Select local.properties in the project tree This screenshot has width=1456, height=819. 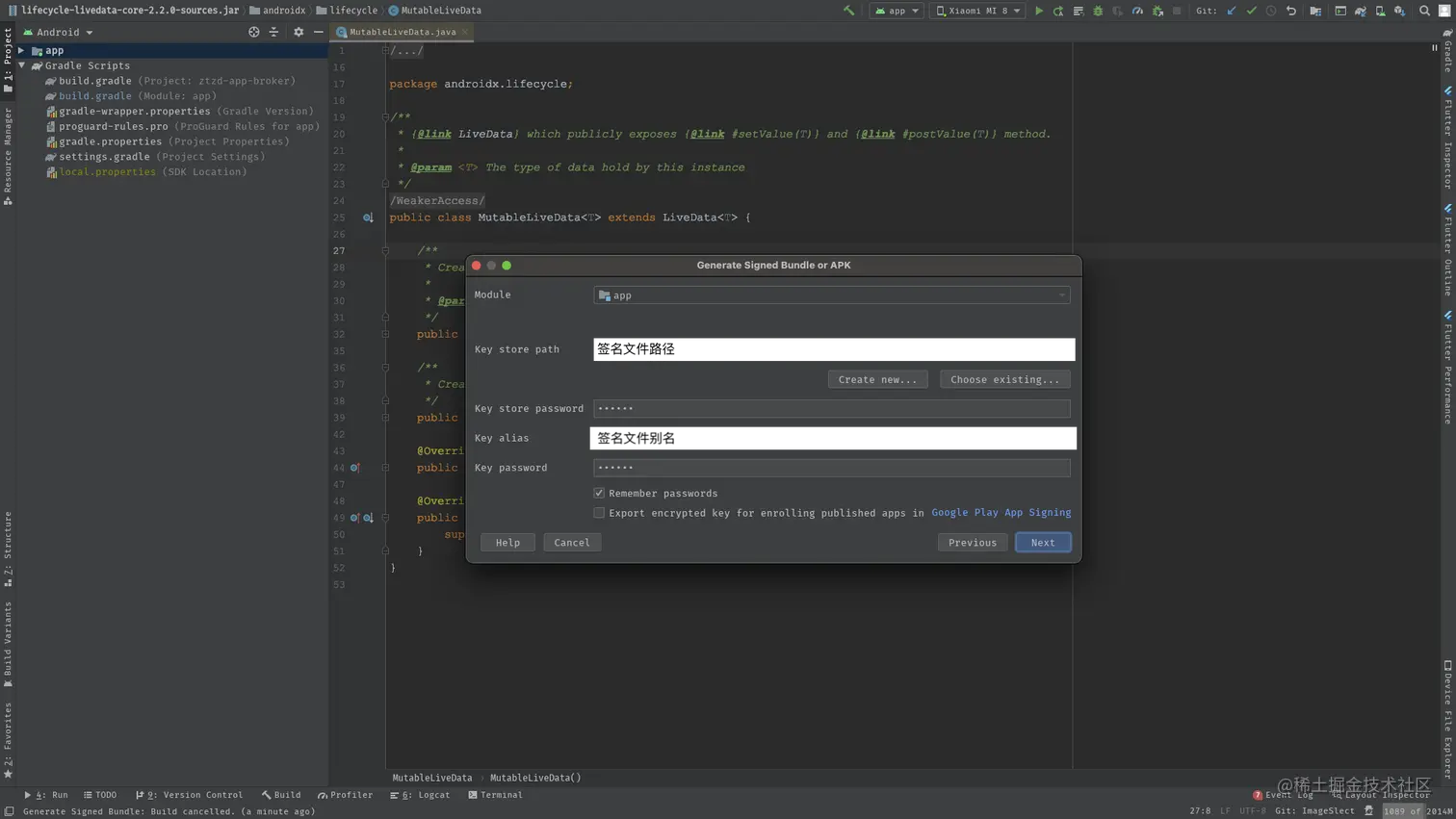point(146,172)
